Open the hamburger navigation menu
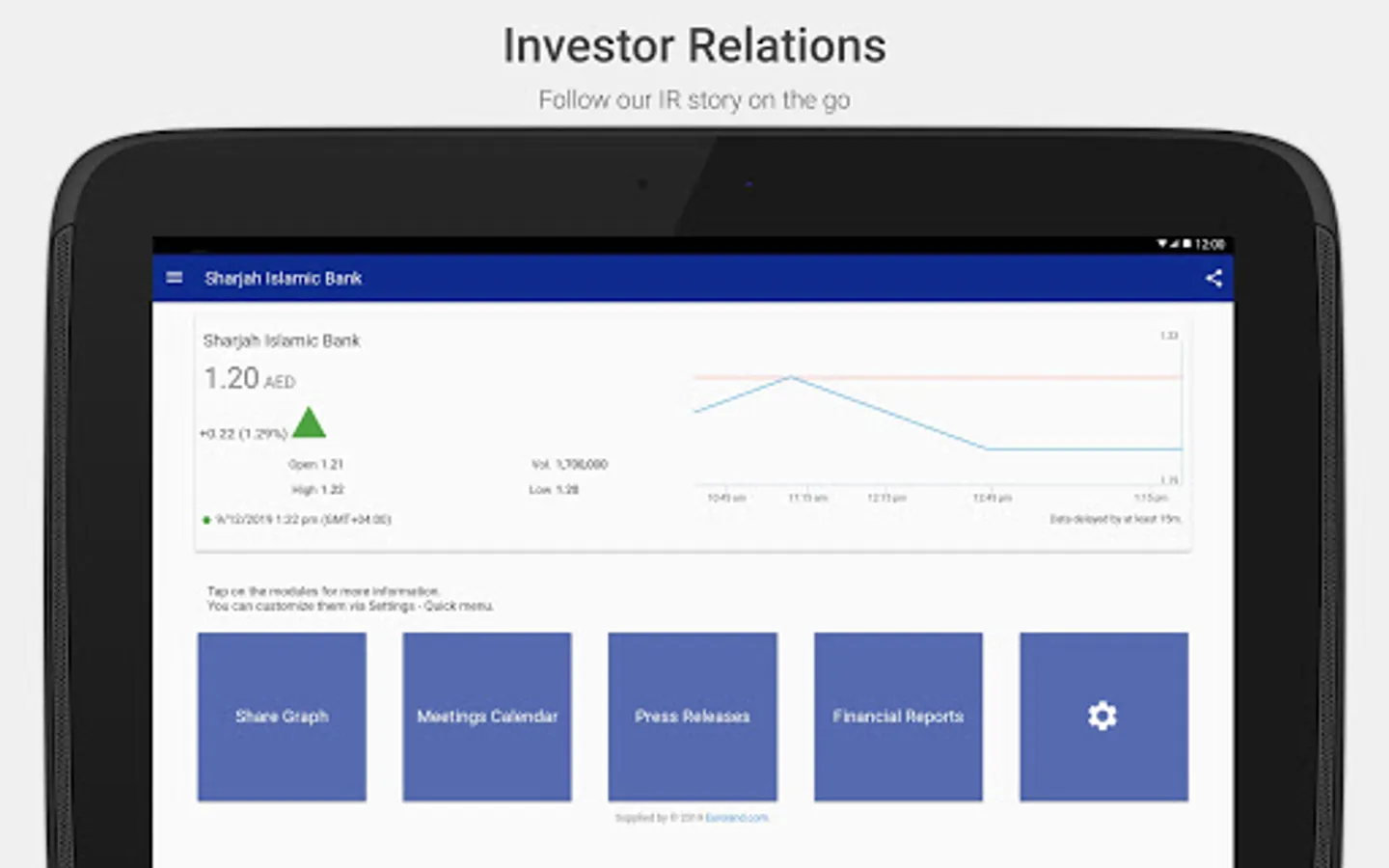 point(175,278)
